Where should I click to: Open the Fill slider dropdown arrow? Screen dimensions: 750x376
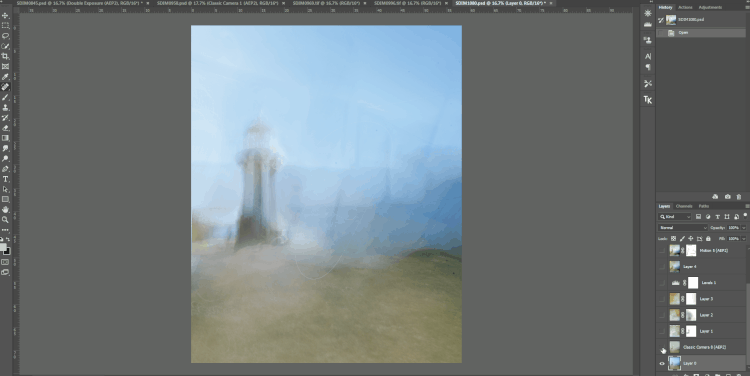pos(743,238)
